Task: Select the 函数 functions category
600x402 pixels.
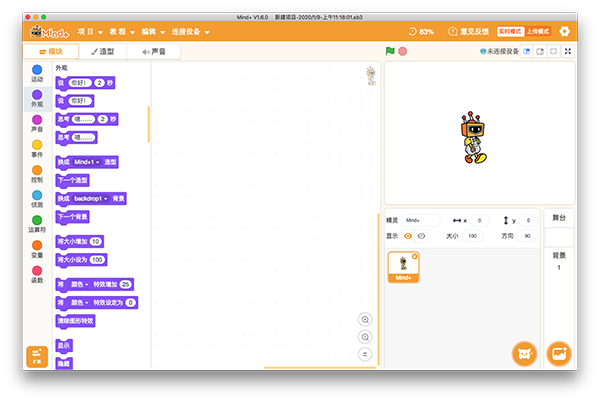Action: [37, 275]
